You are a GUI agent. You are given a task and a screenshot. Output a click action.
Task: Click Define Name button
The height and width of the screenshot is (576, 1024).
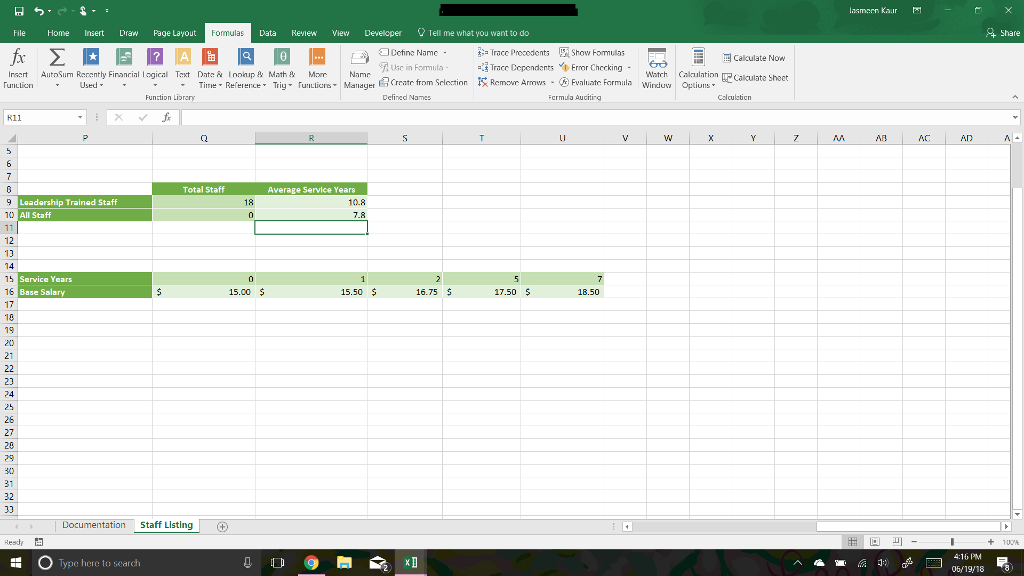(409, 52)
